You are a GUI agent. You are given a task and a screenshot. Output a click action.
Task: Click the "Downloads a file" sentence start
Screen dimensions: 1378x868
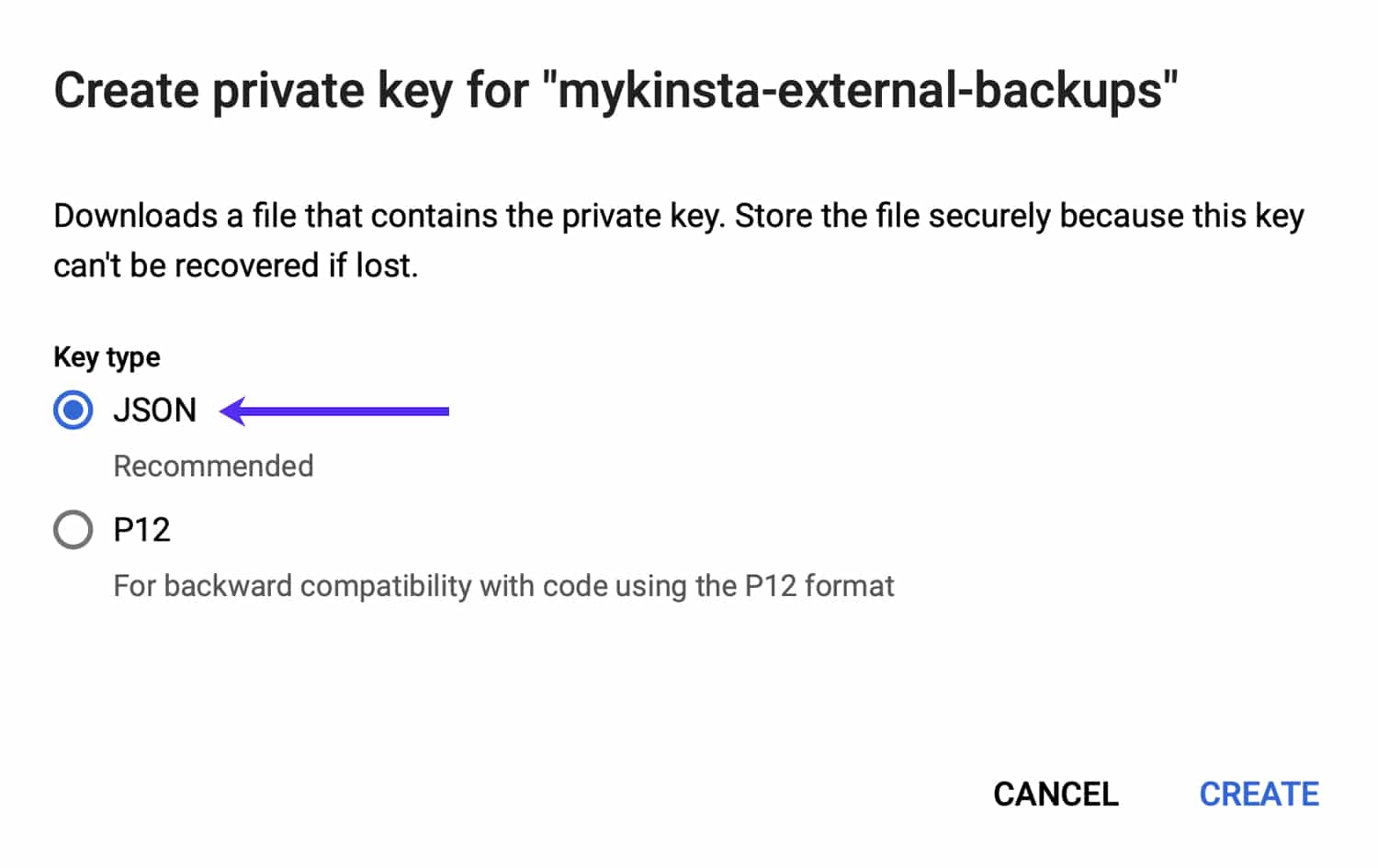click(175, 217)
